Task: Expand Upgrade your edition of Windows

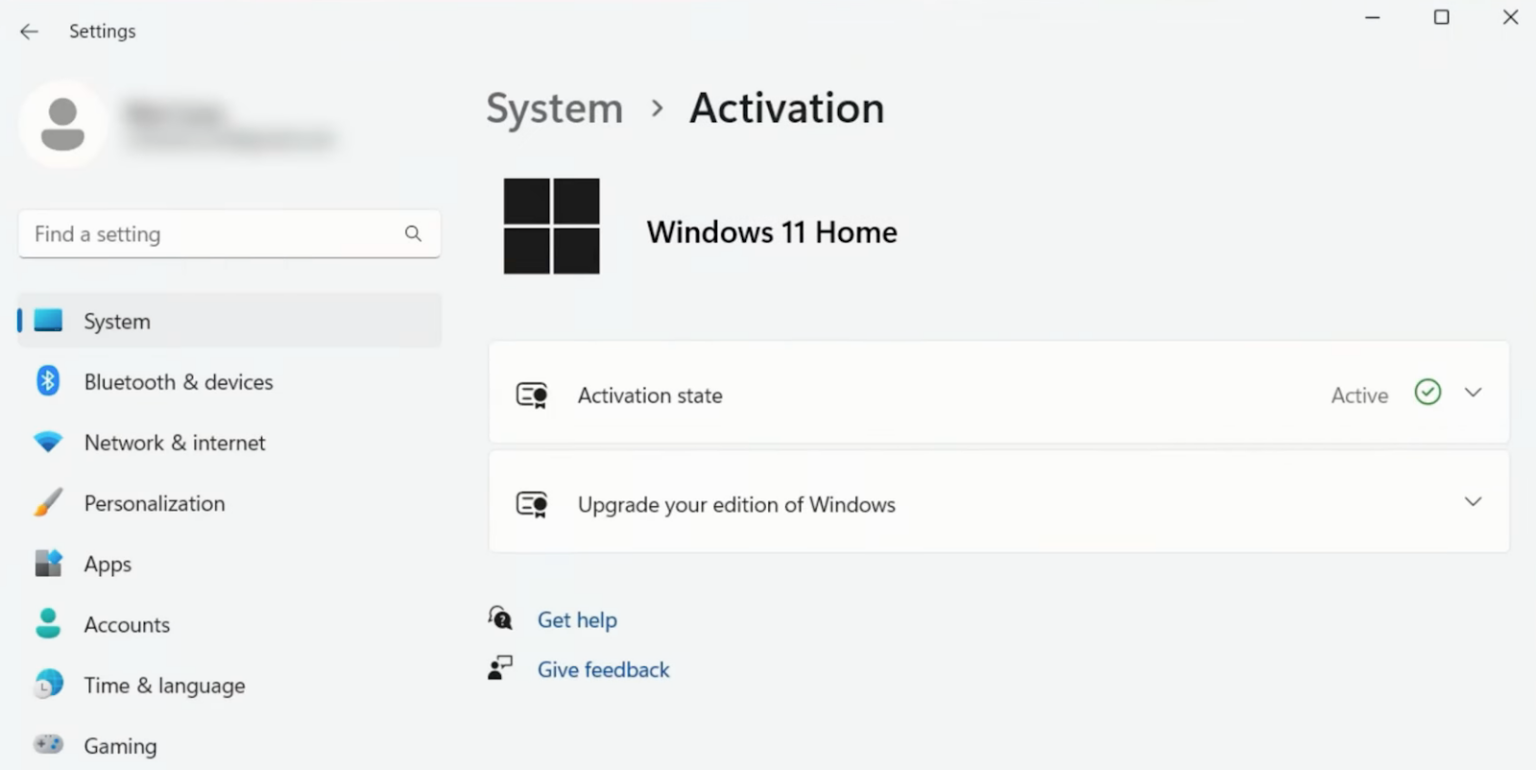Action: pos(1473,501)
